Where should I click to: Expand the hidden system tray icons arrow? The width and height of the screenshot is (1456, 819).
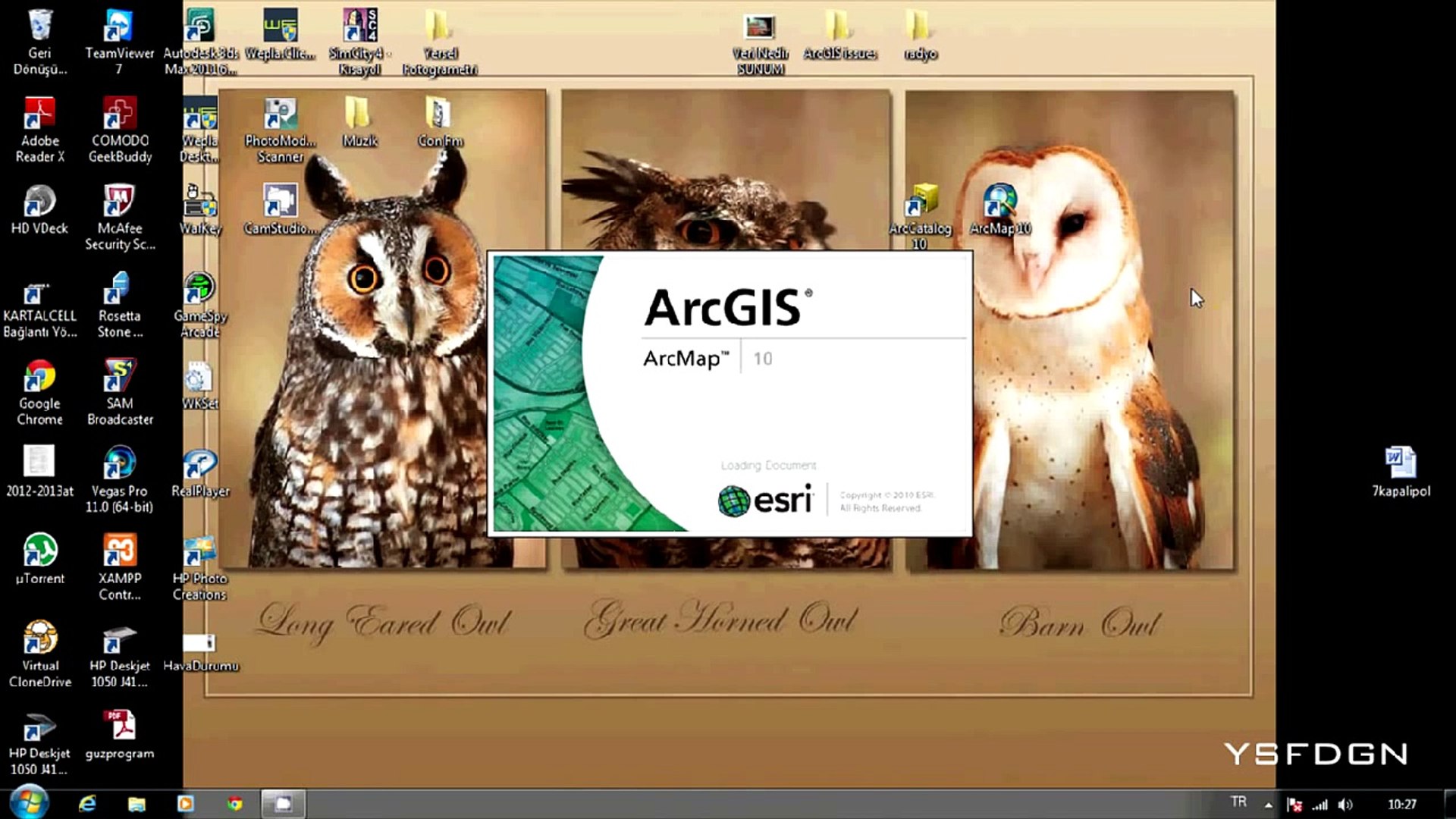click(1268, 805)
